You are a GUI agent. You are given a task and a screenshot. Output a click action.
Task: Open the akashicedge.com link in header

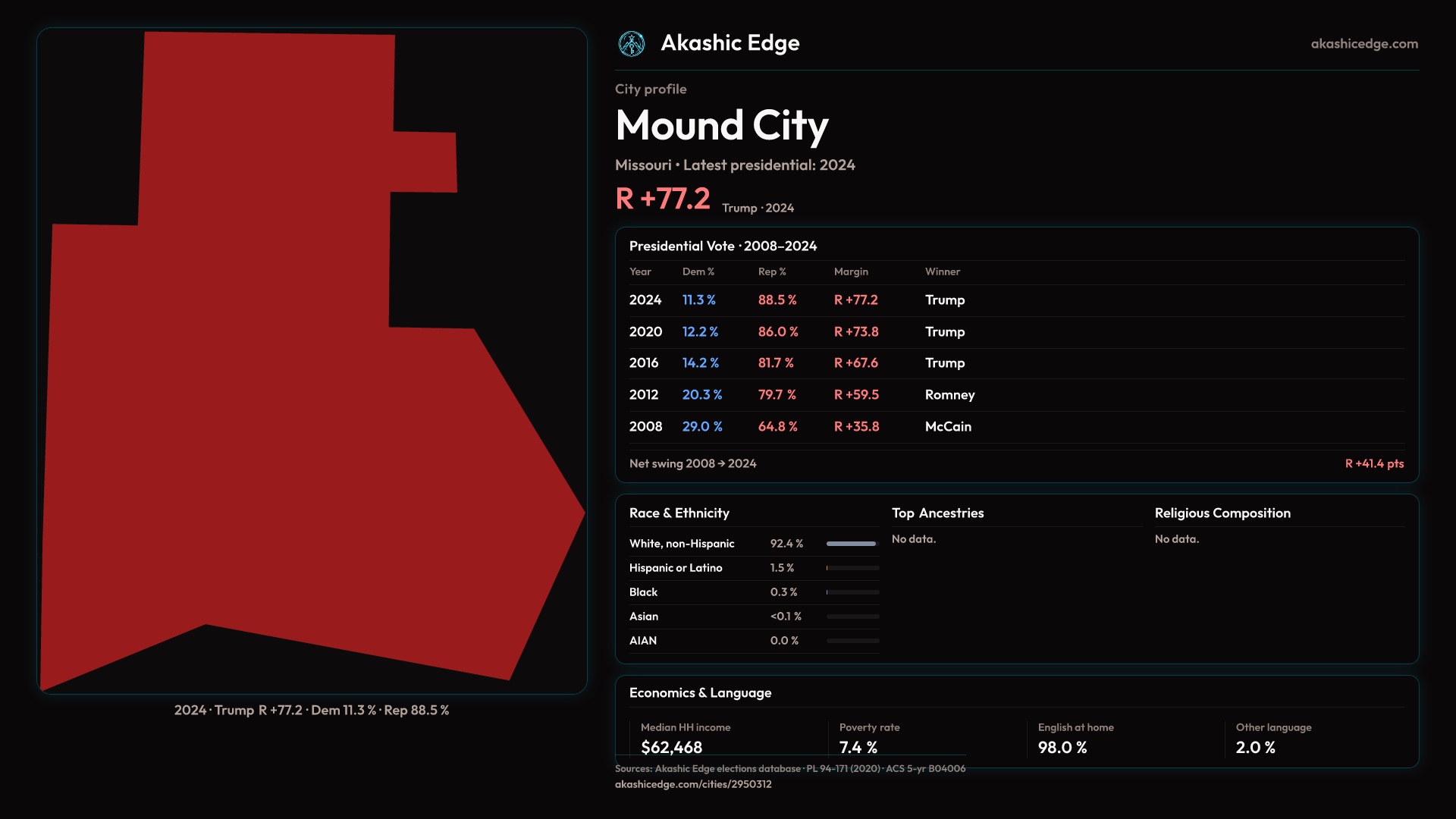pos(1363,44)
